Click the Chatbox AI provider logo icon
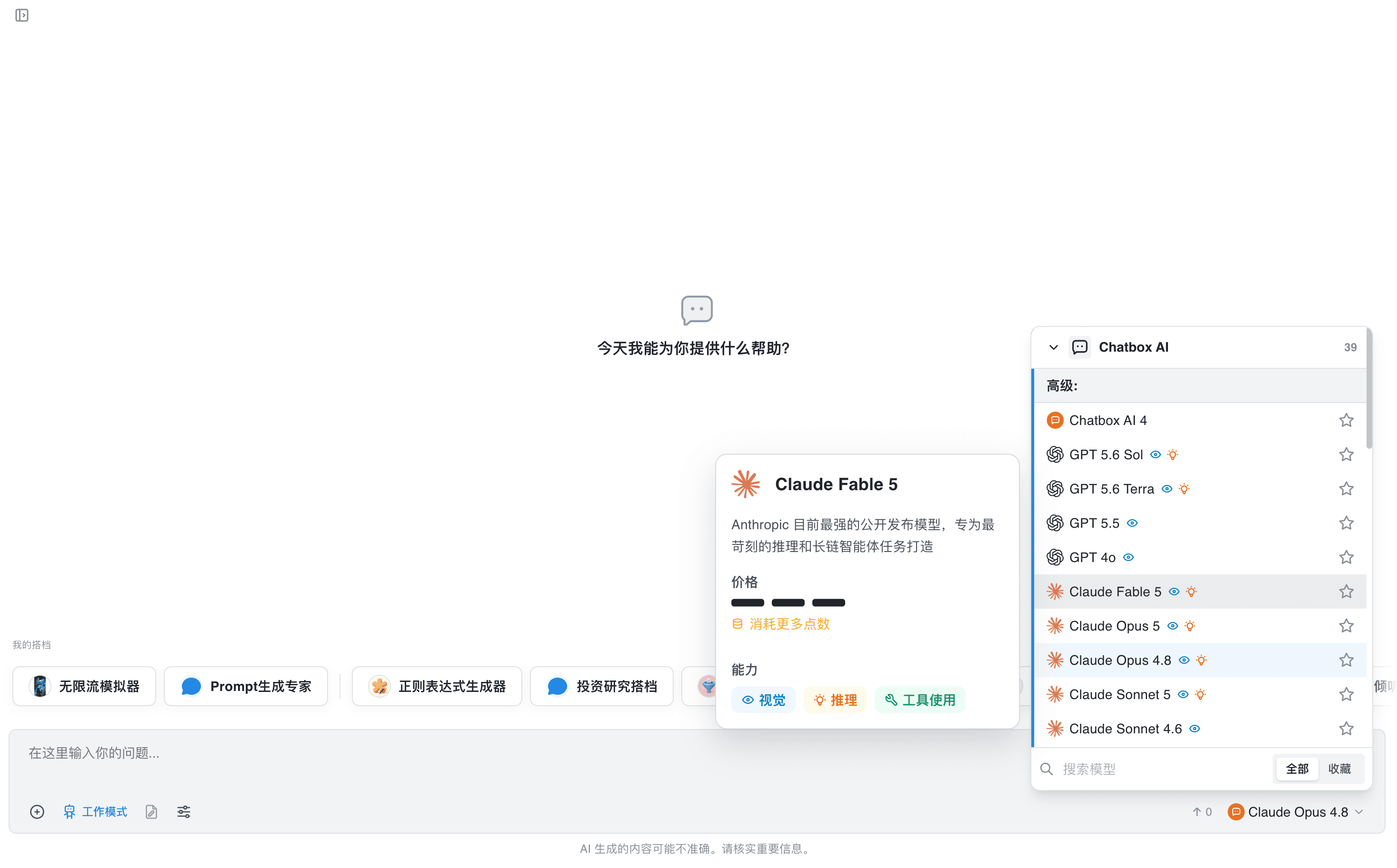1397x868 pixels. (1080, 347)
